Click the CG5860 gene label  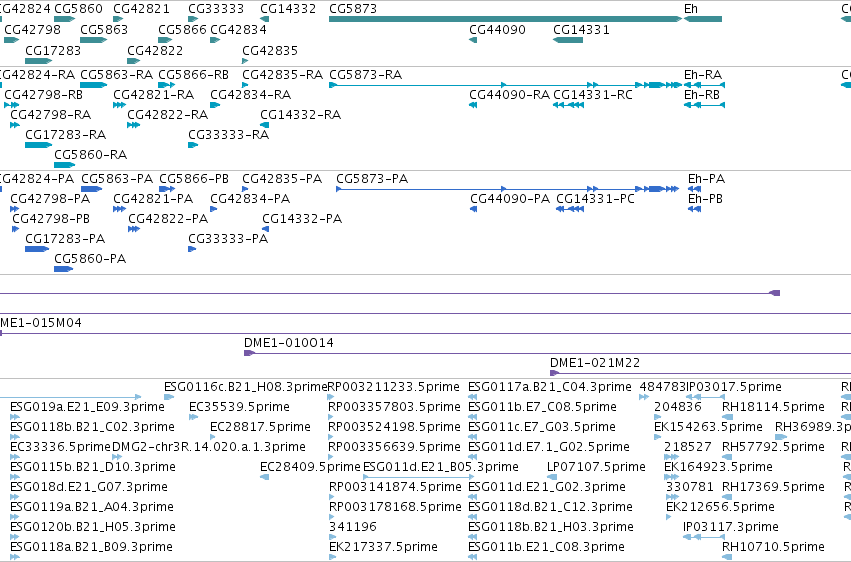pyautogui.click(x=78, y=9)
